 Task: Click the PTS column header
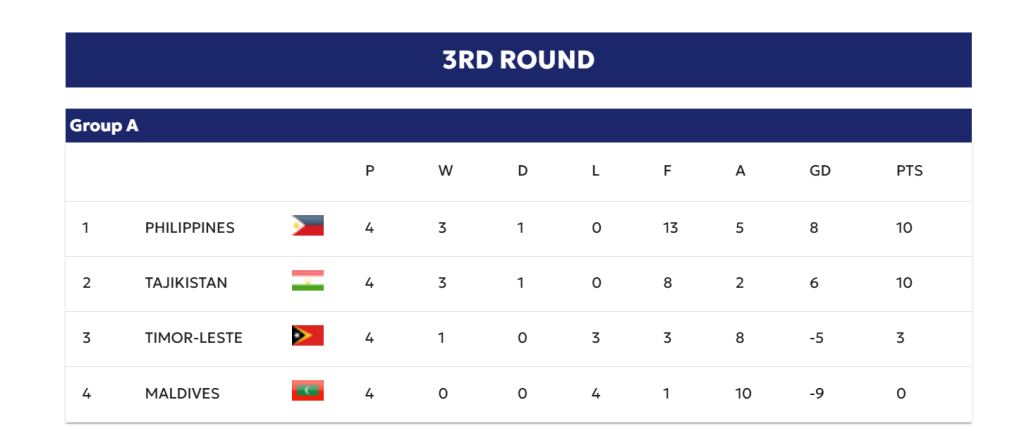pos(909,171)
